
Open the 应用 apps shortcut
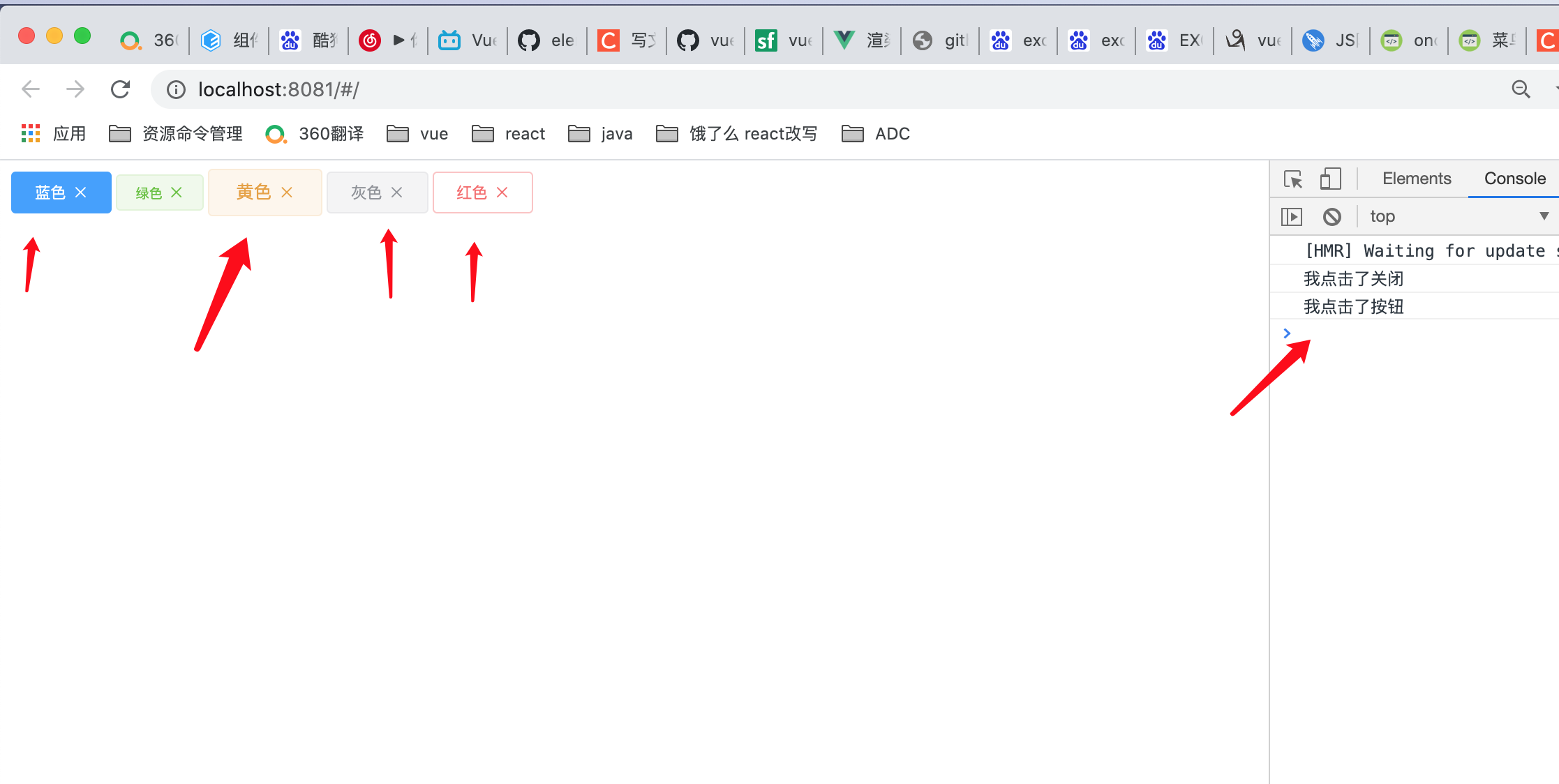coord(54,133)
